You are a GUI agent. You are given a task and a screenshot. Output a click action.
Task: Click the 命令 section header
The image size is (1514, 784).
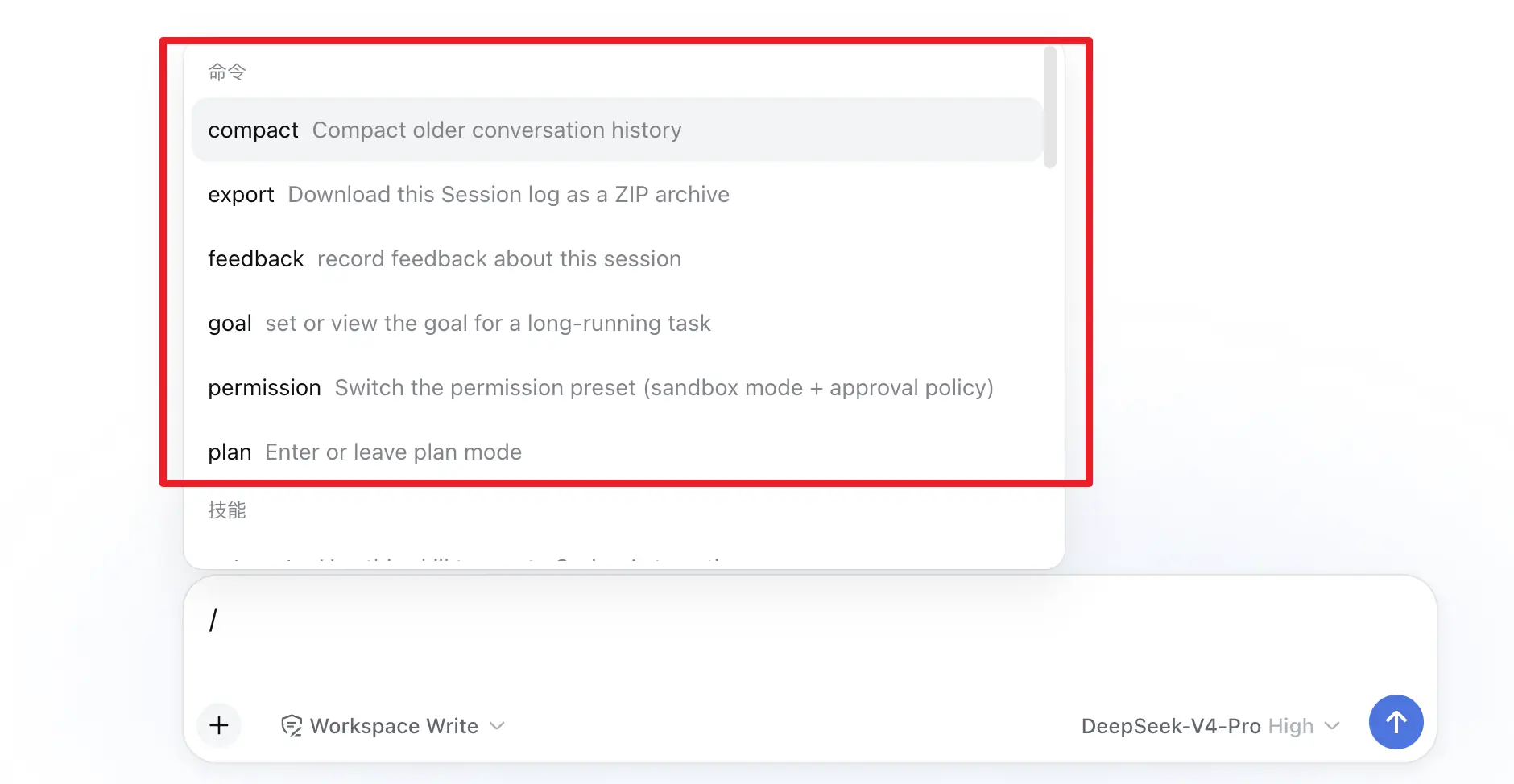coord(226,72)
